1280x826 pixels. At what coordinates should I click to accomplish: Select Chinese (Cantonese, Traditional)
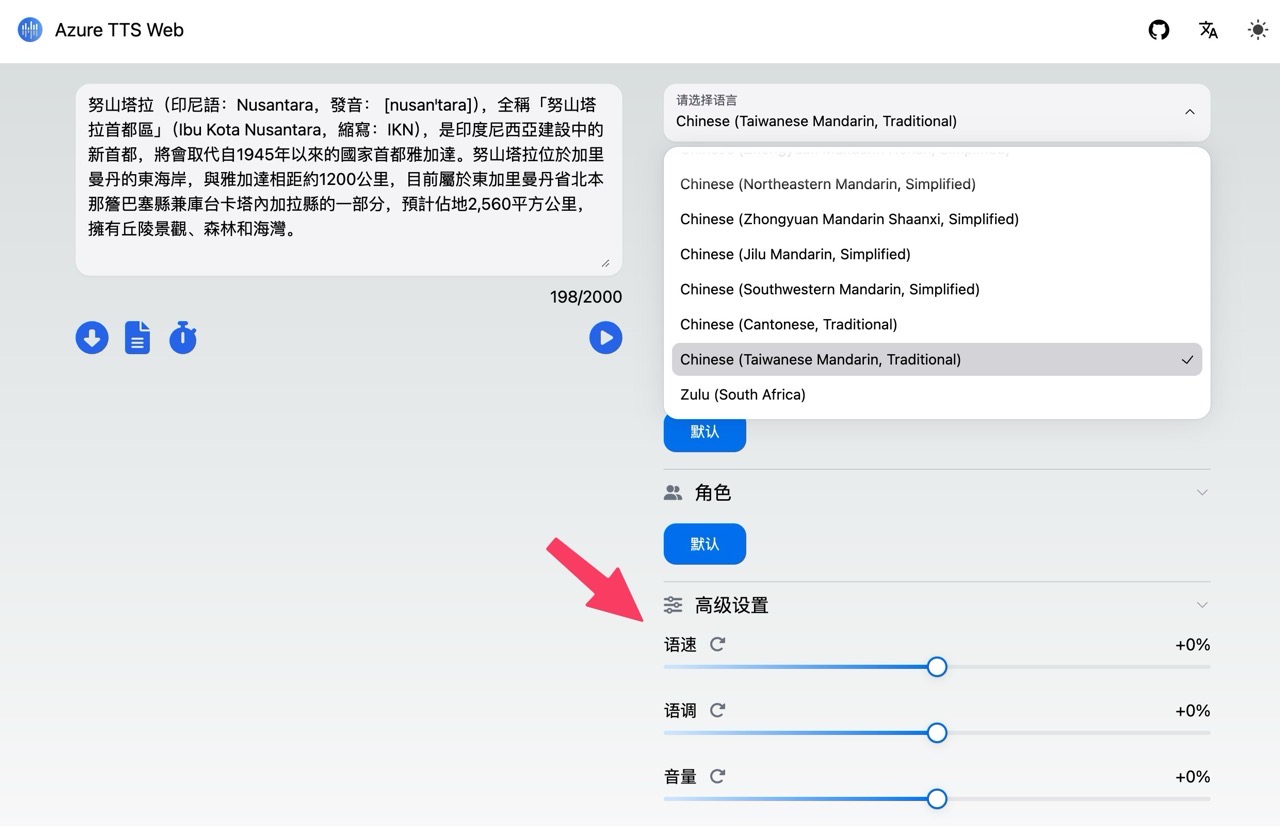(x=937, y=324)
